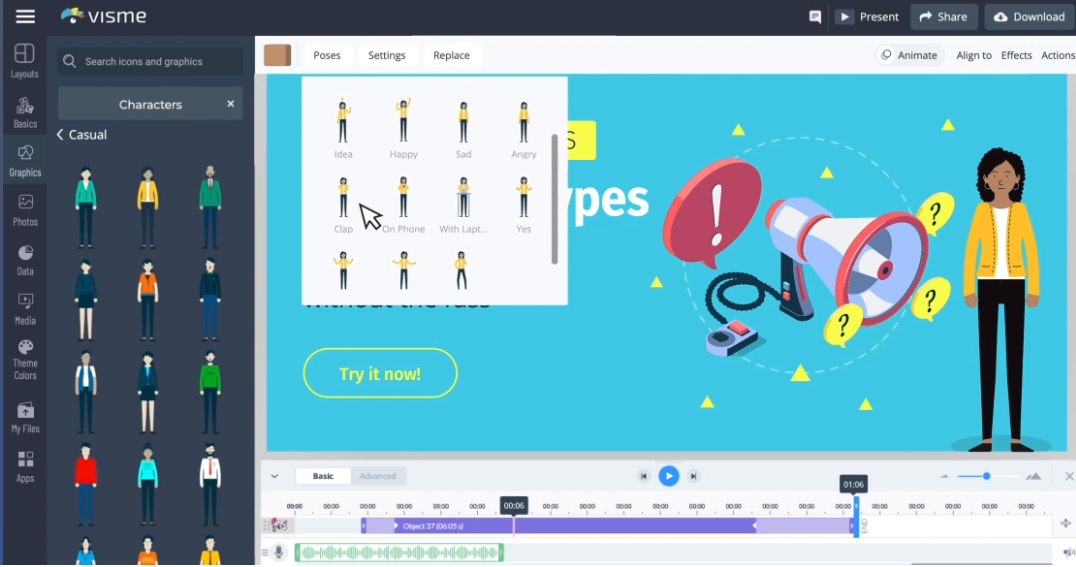Skip to the timeline end

694,476
